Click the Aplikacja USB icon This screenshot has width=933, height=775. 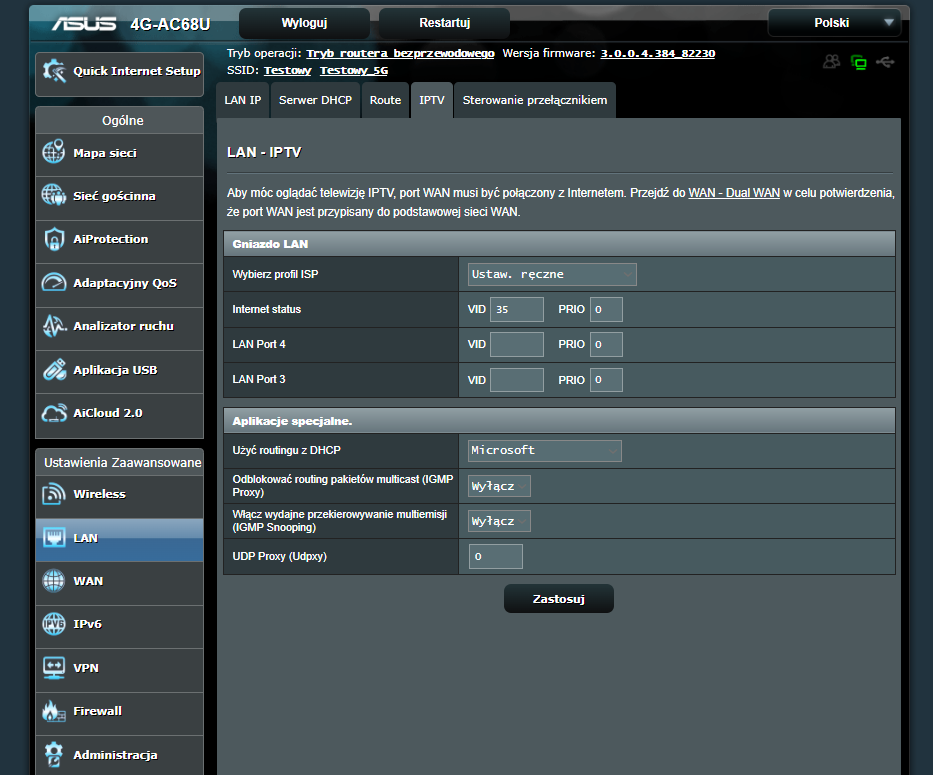[54, 370]
